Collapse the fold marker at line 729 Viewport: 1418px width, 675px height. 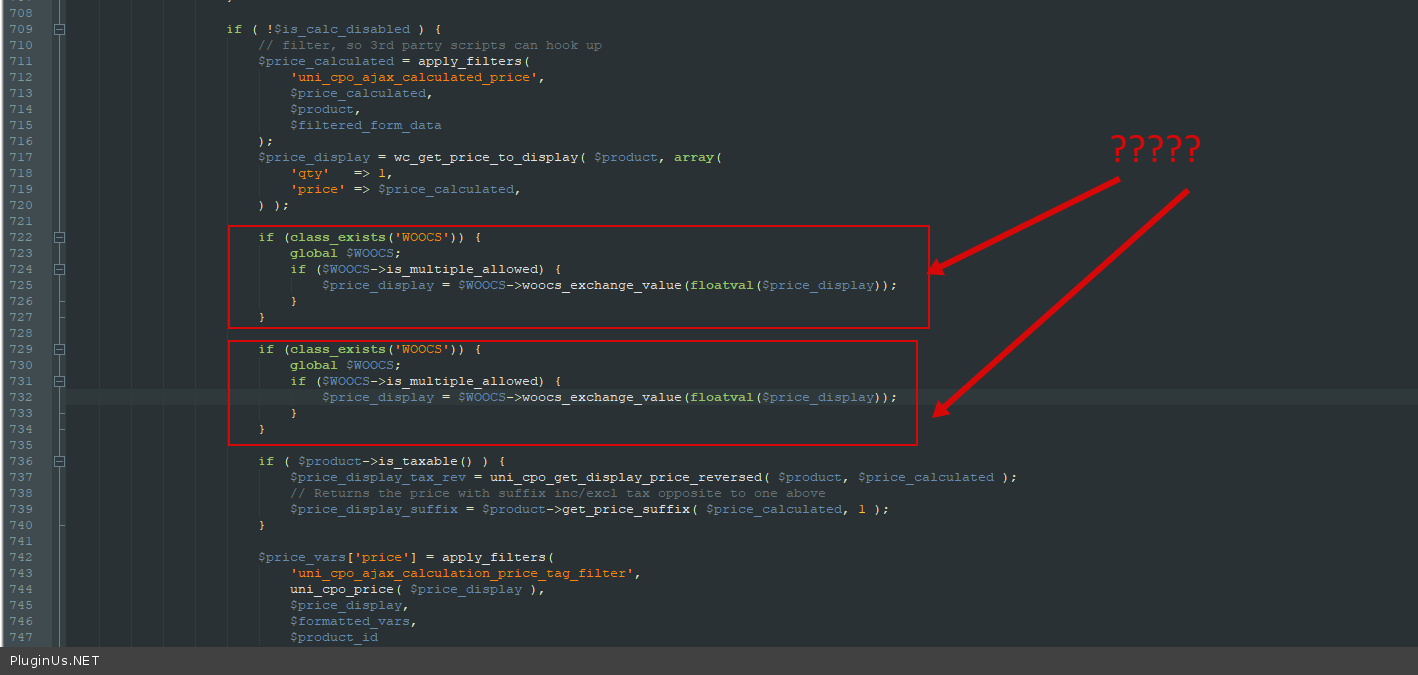point(59,349)
